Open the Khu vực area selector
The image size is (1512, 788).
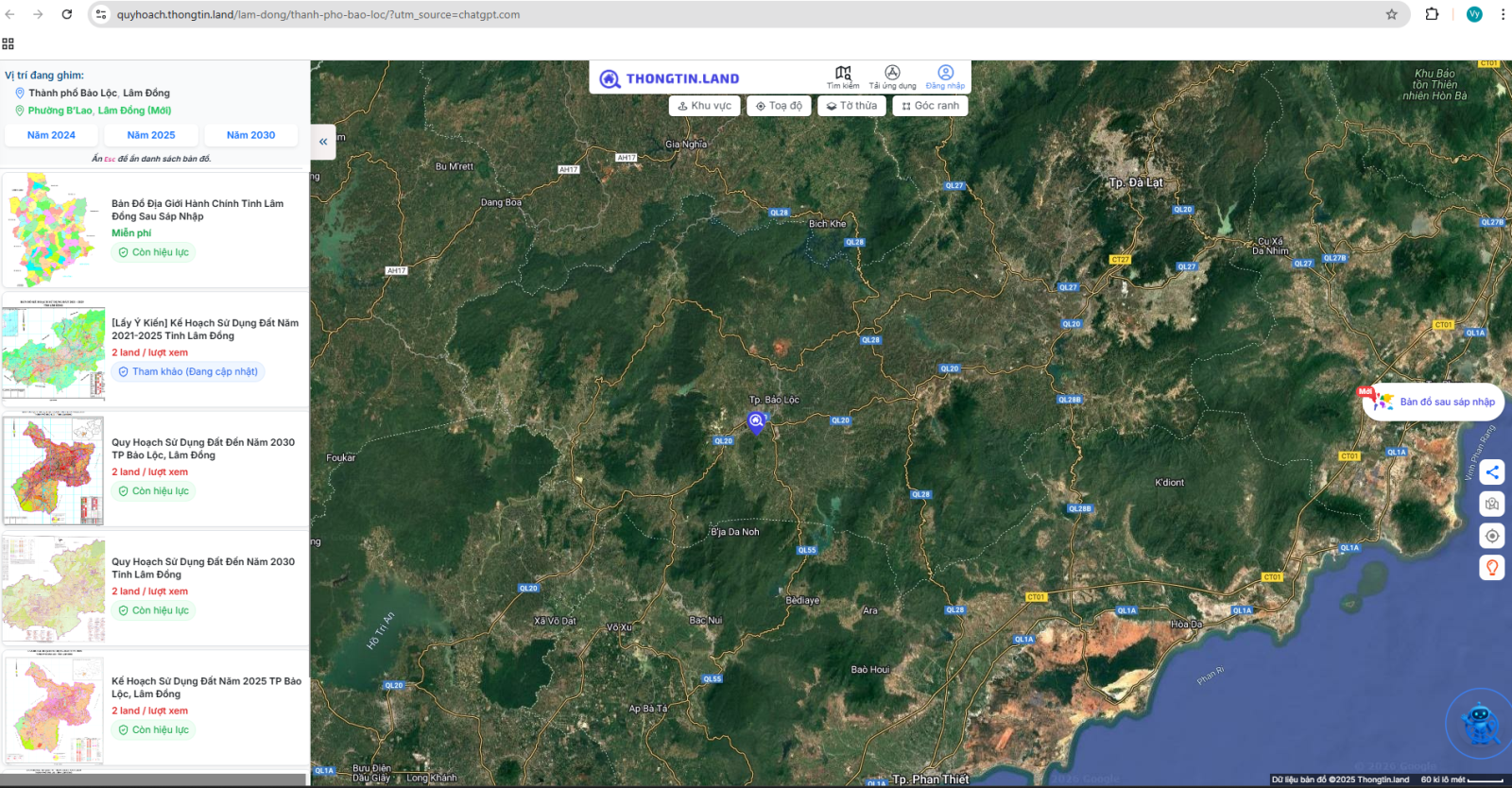pos(704,106)
